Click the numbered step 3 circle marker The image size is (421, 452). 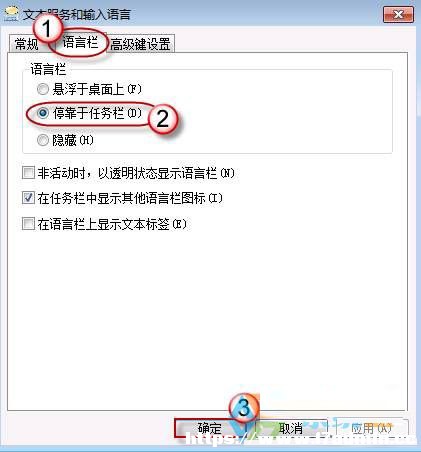pyautogui.click(x=244, y=407)
